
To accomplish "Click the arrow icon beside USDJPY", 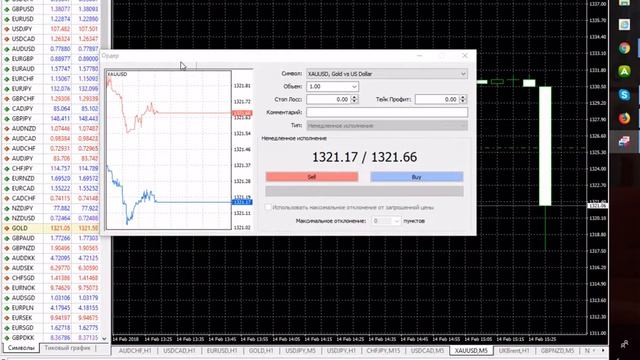I will tap(7, 29).
